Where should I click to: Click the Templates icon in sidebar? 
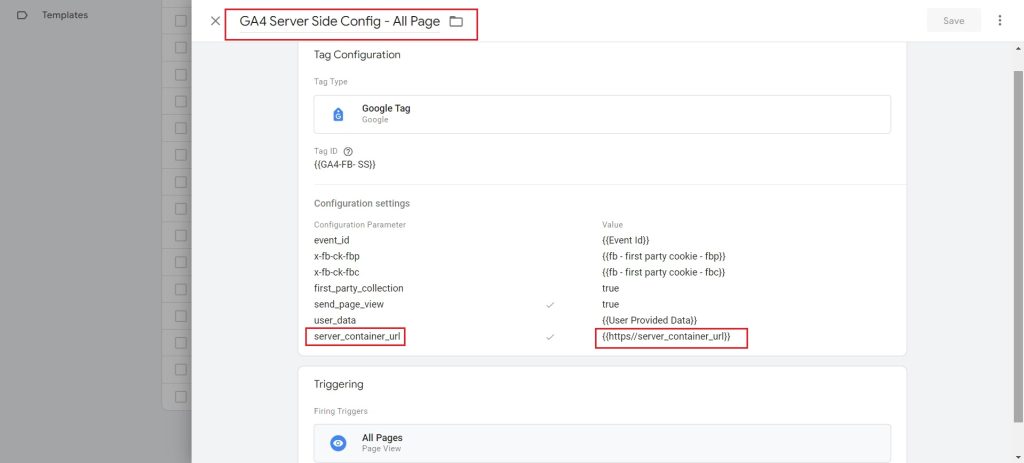(22, 15)
